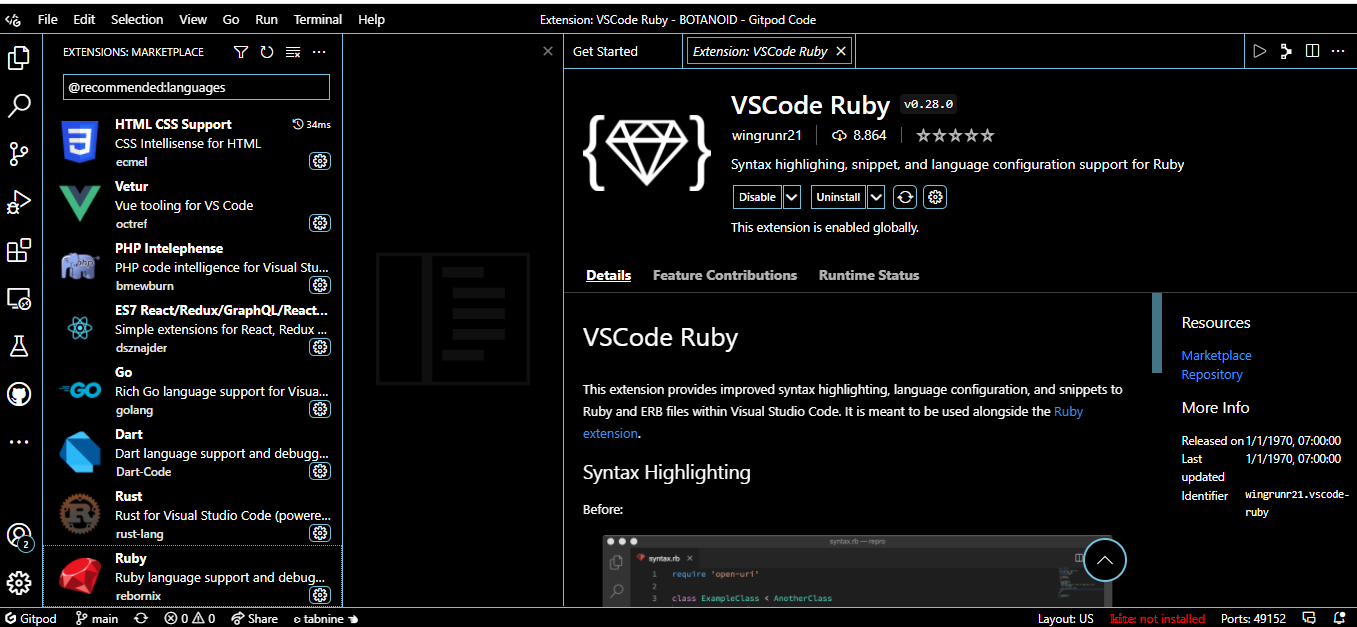Open the Repository resource link
The image size is (1357, 627).
pyautogui.click(x=1212, y=374)
